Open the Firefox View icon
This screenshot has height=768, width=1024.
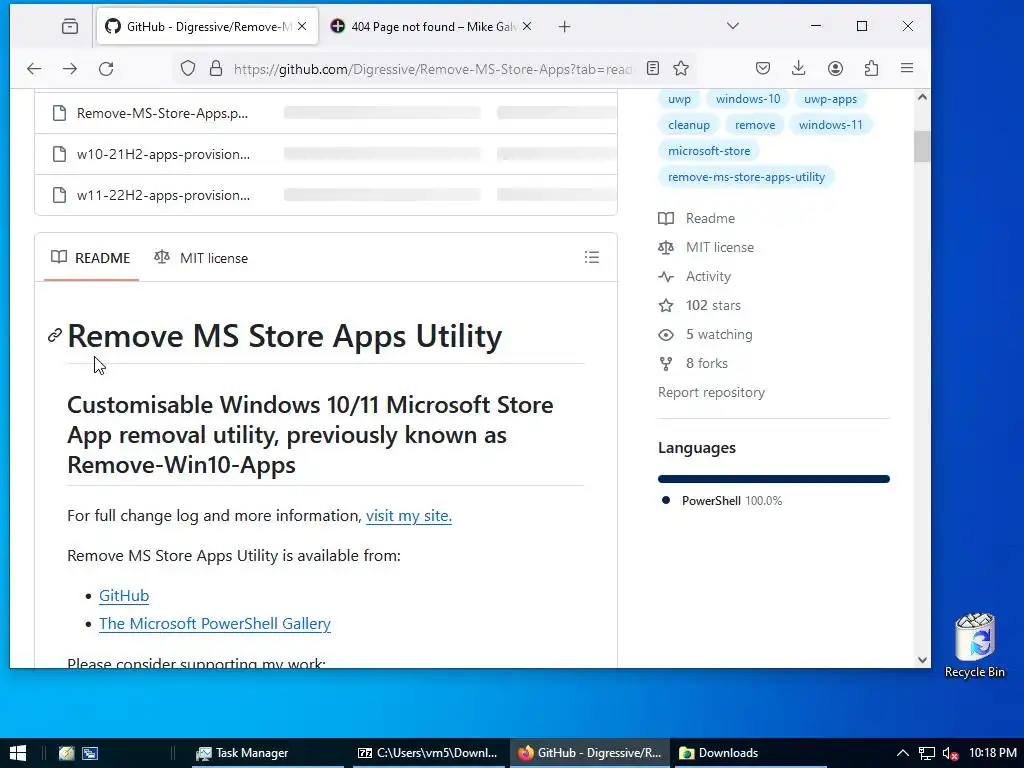[70, 26]
